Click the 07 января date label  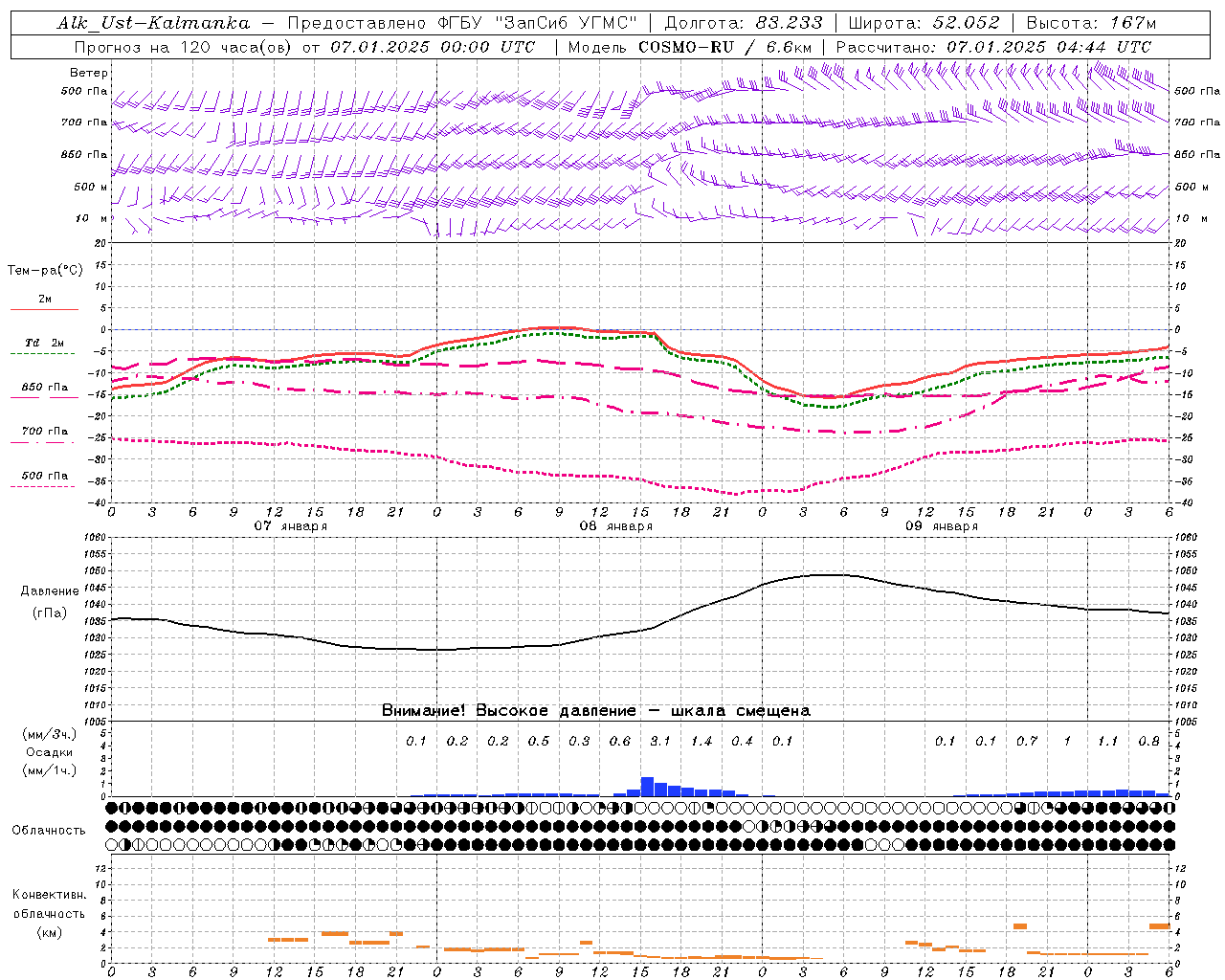pos(291,525)
